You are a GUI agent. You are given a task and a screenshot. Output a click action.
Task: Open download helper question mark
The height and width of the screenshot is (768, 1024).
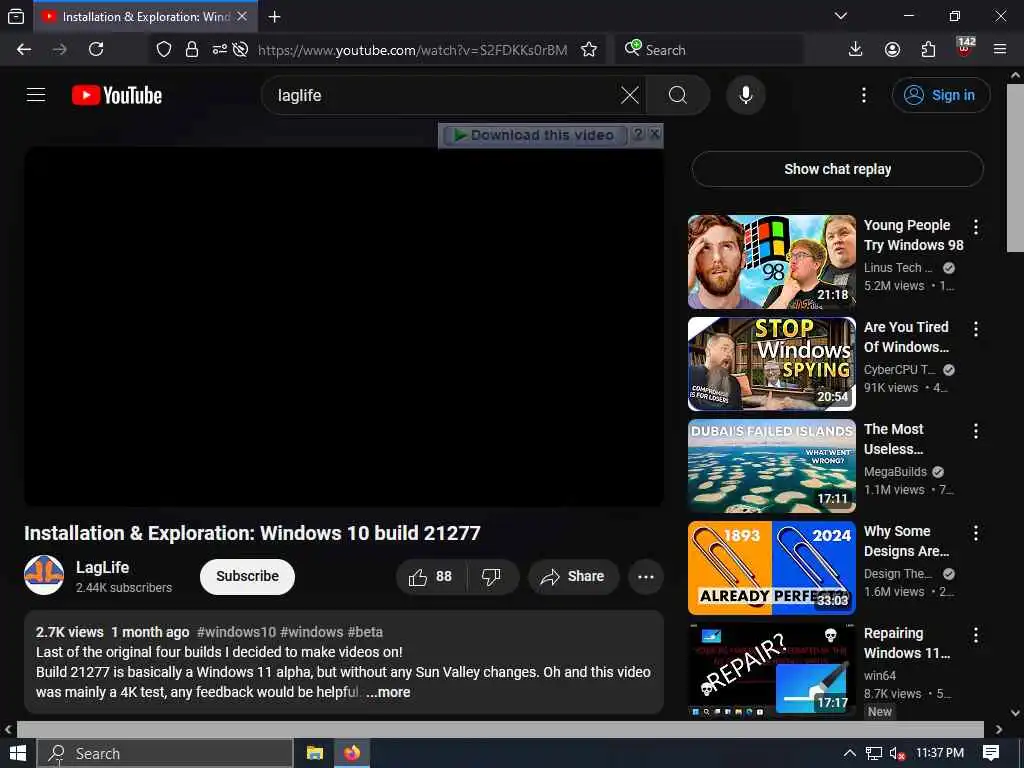(638, 135)
